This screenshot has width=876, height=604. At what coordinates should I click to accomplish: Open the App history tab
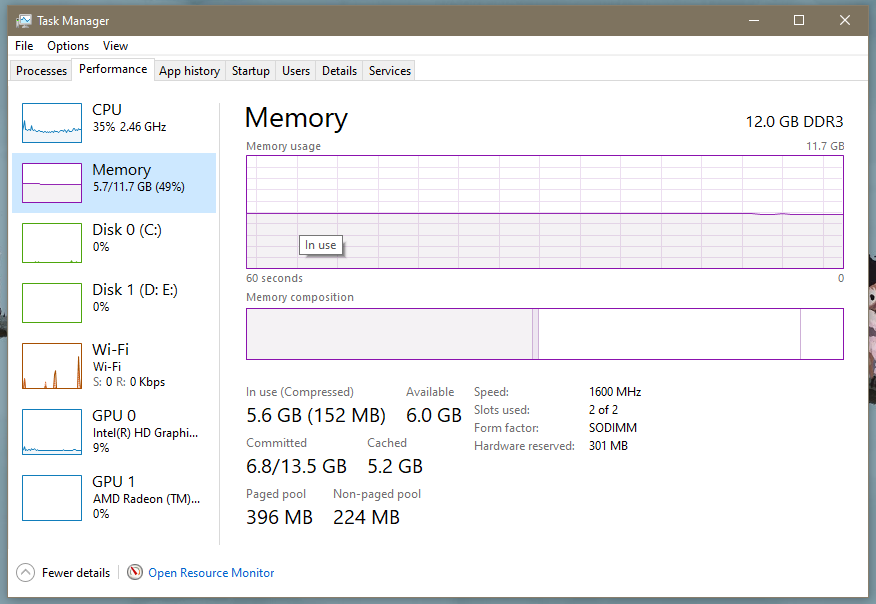pyautogui.click(x=189, y=70)
